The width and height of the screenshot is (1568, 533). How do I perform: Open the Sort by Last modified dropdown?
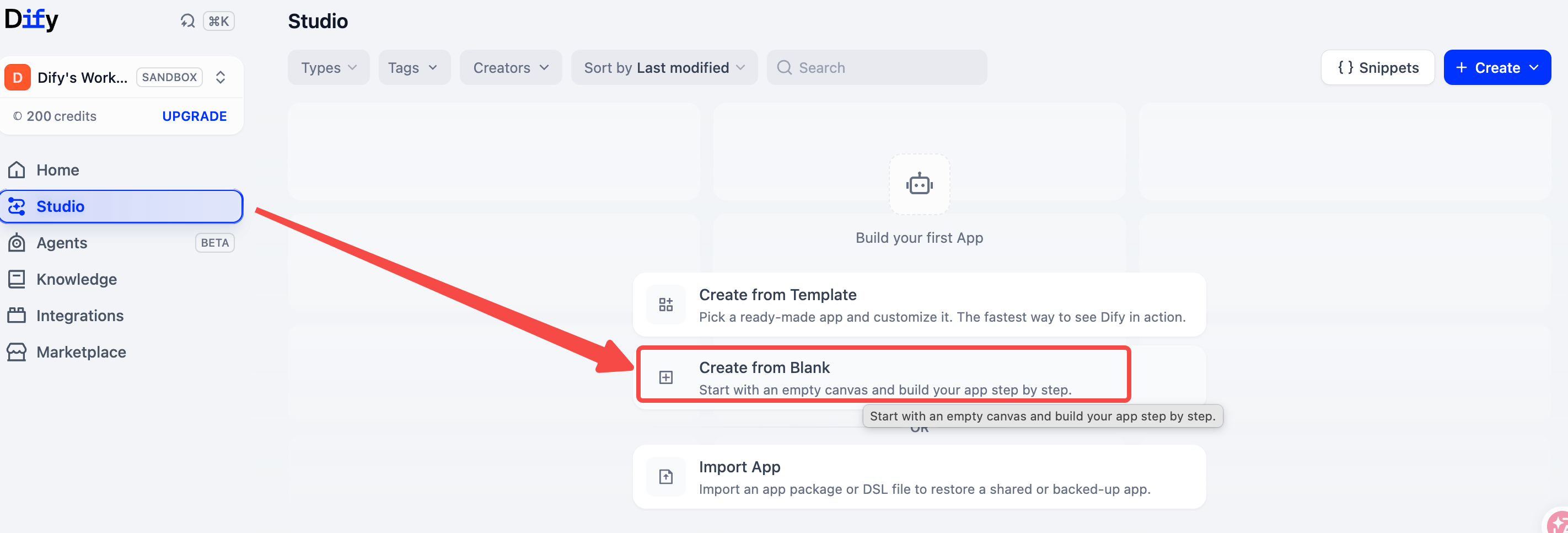(664, 68)
